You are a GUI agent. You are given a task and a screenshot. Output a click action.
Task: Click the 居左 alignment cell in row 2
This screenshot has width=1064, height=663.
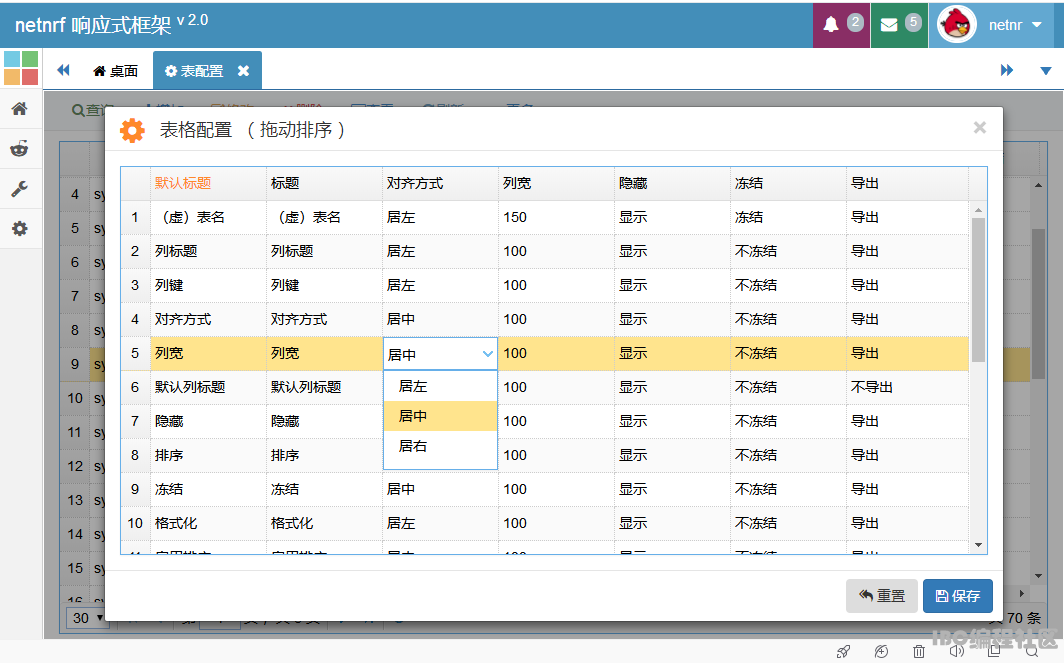[440, 251]
